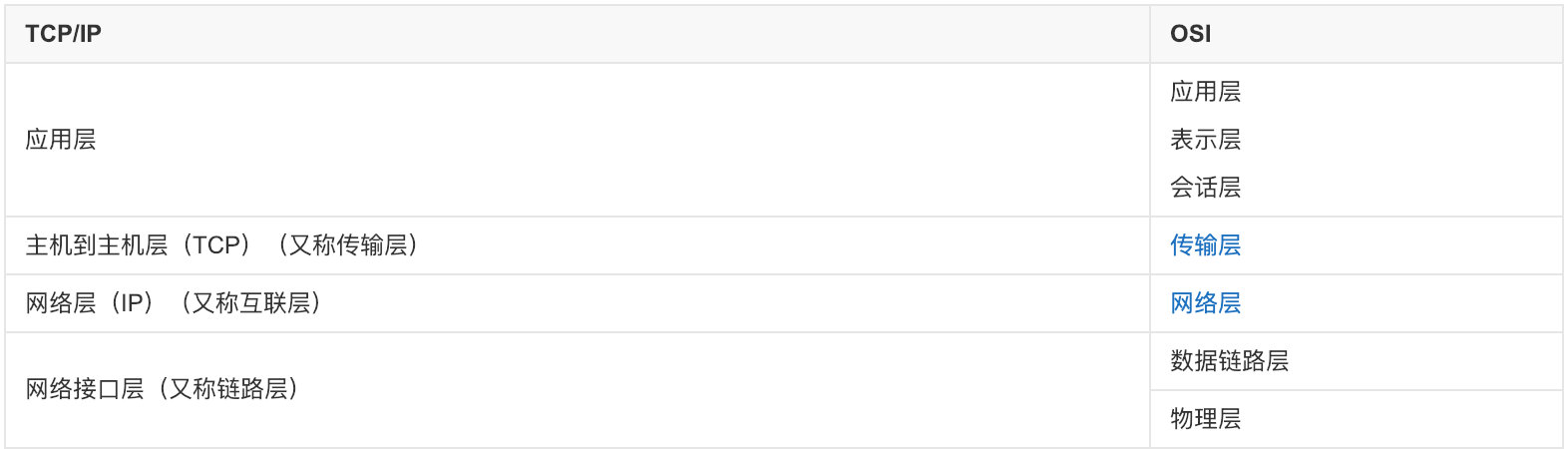This screenshot has height=449, width=1568.
Task: Click the 会话层 entry
Action: pos(1205,188)
